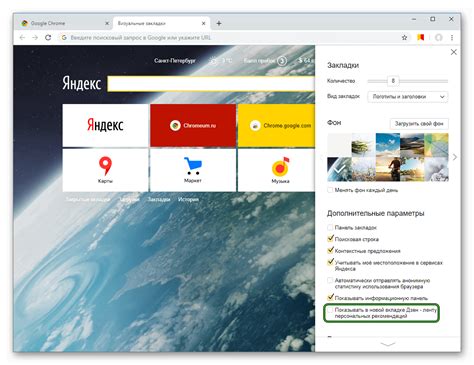This screenshot has width=474, height=365.
Task: Open the Маркет shopping cart tile
Action: pos(193,170)
